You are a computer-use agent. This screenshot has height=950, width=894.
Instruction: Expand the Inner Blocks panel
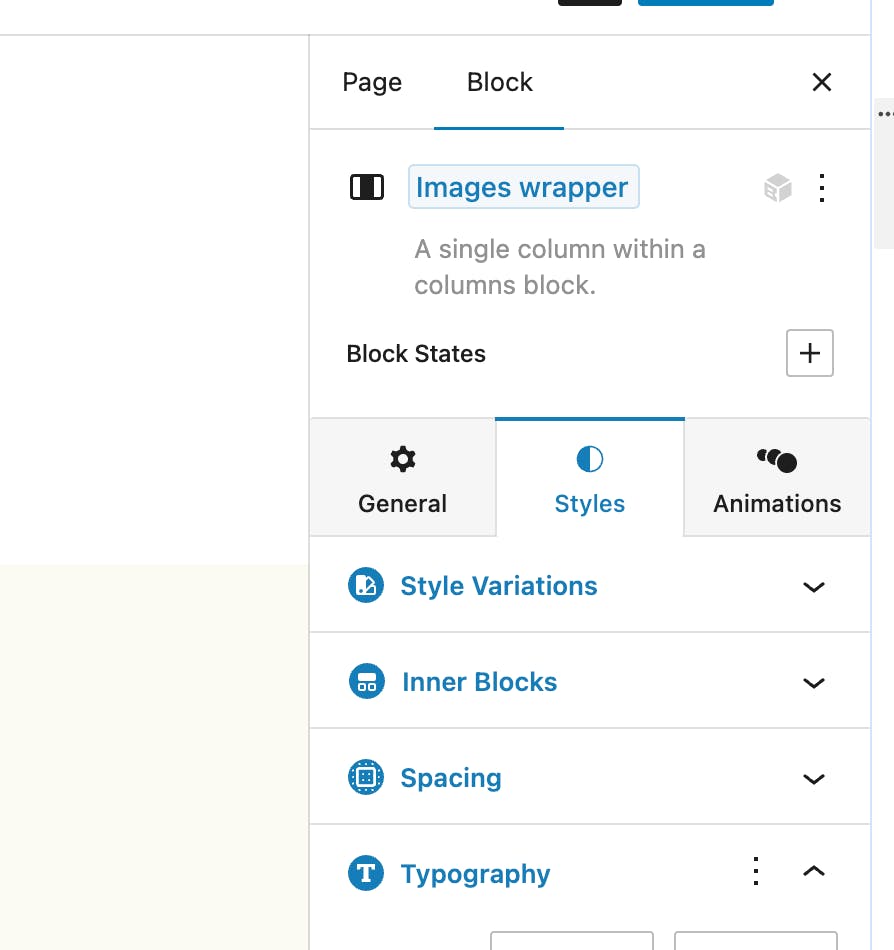pyautogui.click(x=814, y=683)
